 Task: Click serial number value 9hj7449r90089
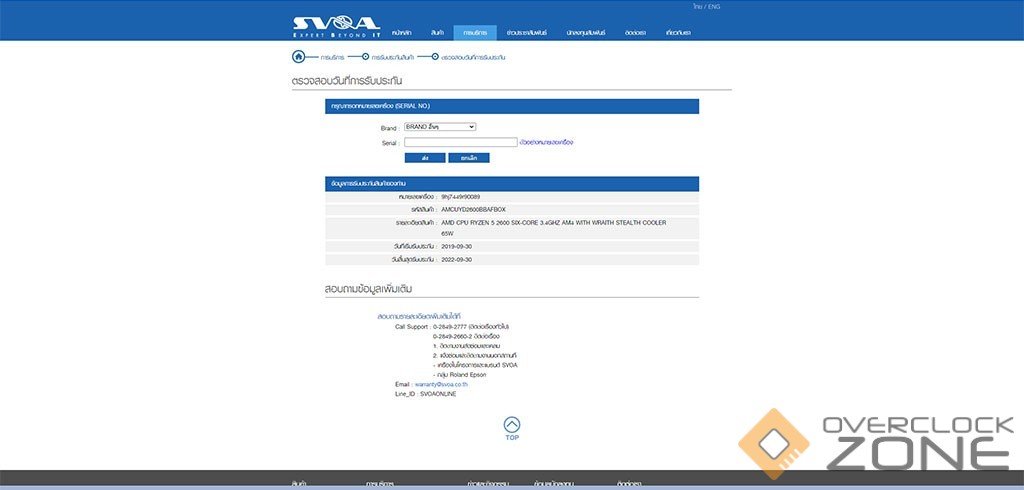coord(461,197)
